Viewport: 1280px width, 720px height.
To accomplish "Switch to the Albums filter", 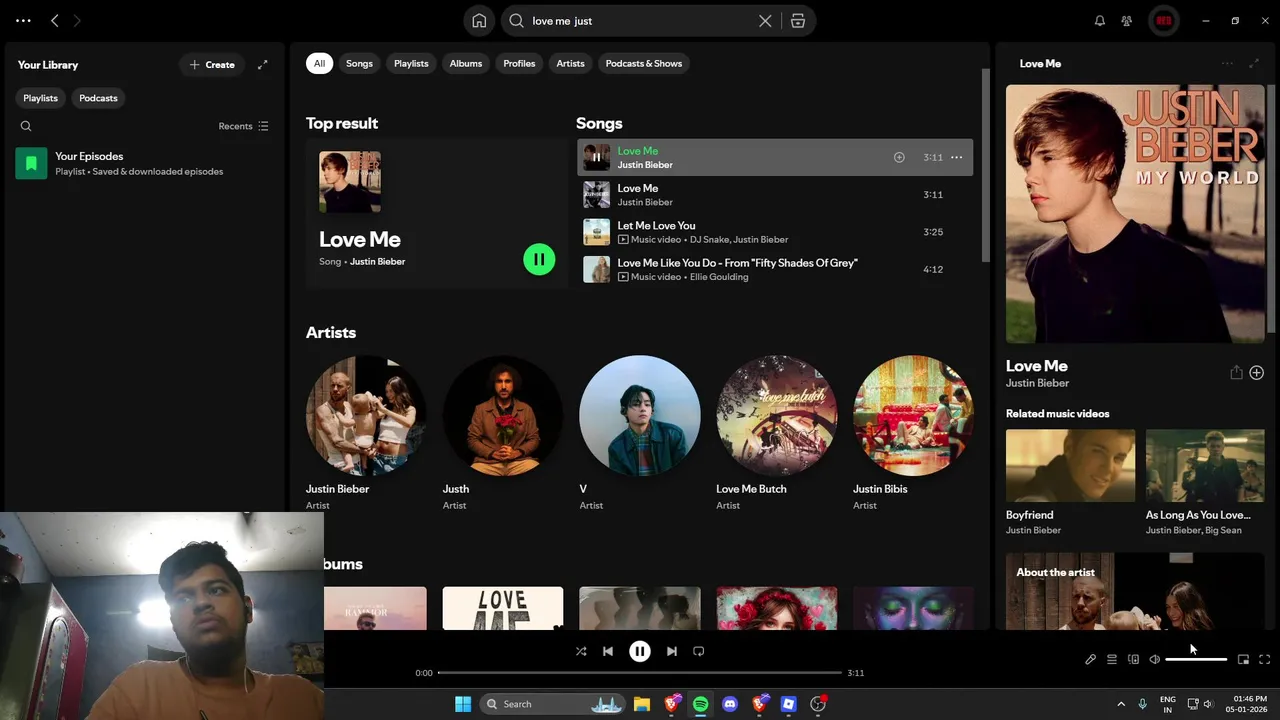I will [x=466, y=63].
